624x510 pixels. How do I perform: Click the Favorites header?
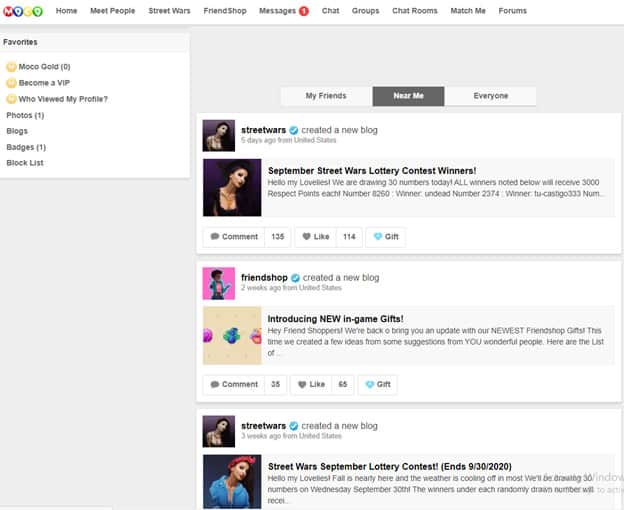pyautogui.click(x=20, y=42)
